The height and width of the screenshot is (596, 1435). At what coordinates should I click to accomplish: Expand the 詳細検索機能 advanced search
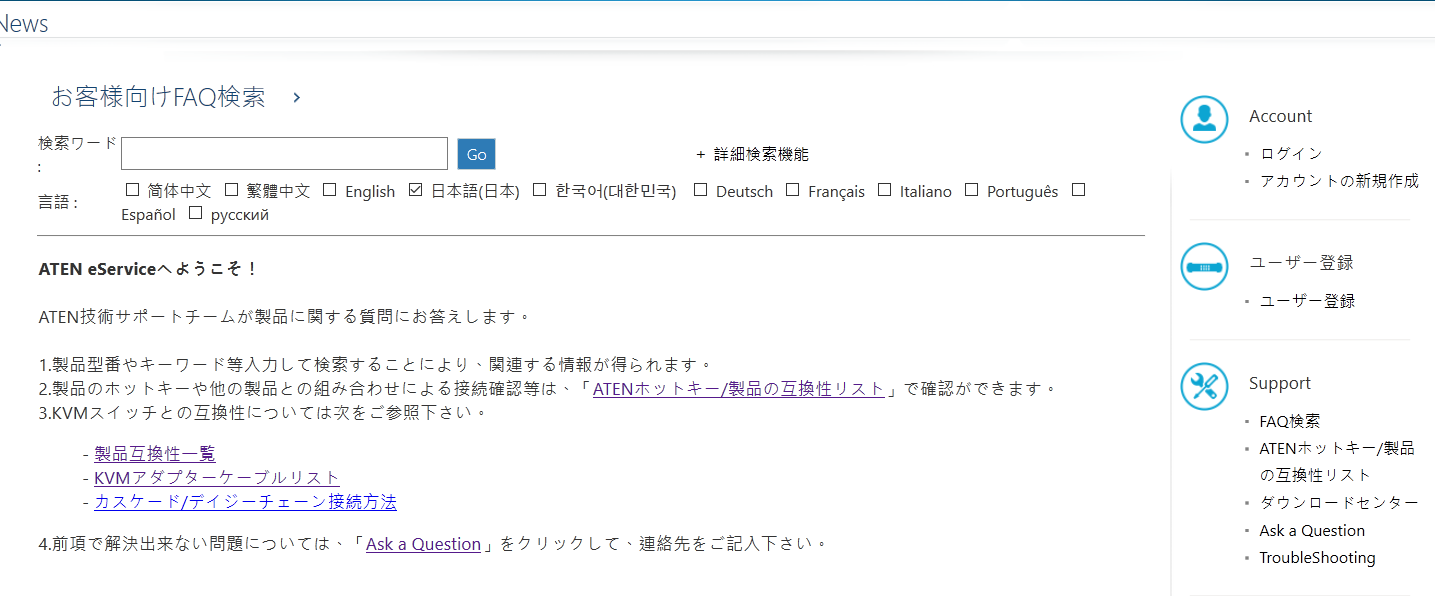752,154
